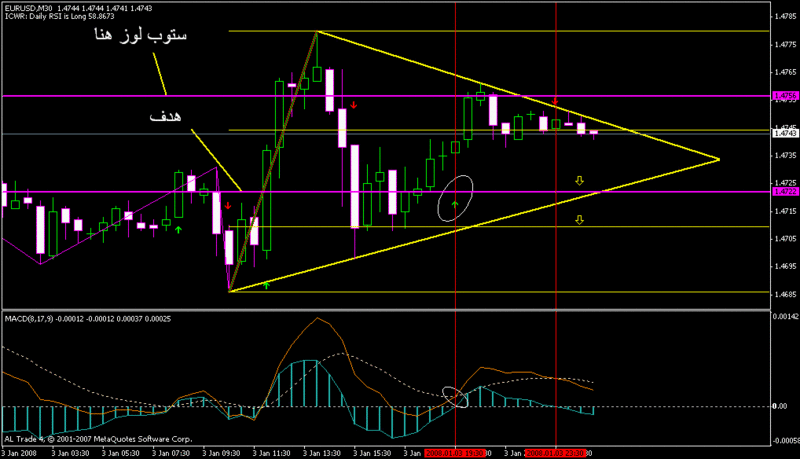The width and height of the screenshot is (800, 459).
Task: Click the '3 Jan 13:30' time axis label
Action: [321, 453]
